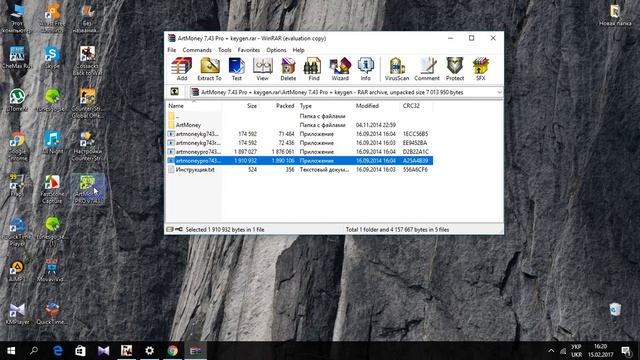Open Action Center notifications icon

coord(626,351)
